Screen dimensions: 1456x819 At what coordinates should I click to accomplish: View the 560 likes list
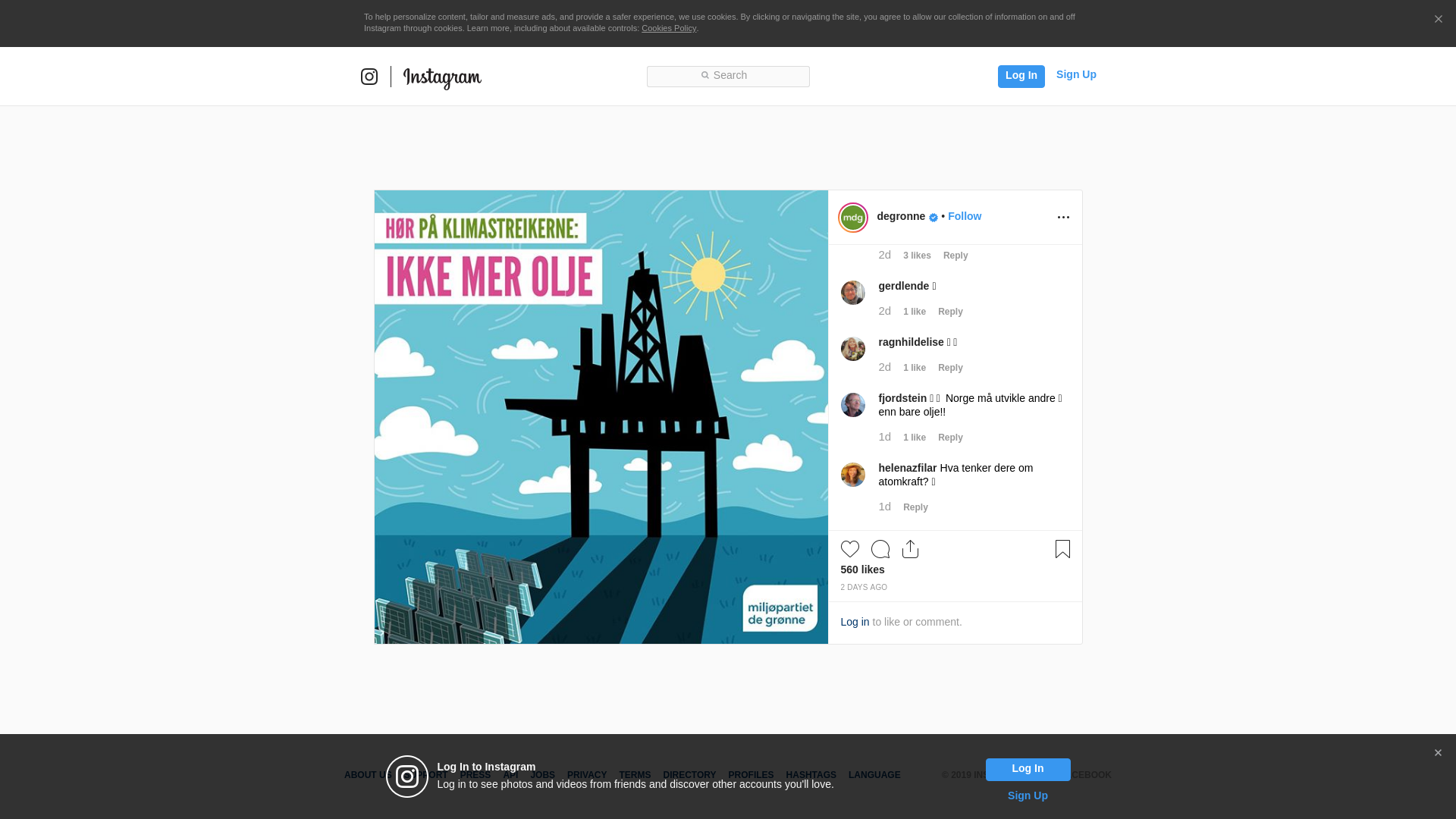(862, 570)
